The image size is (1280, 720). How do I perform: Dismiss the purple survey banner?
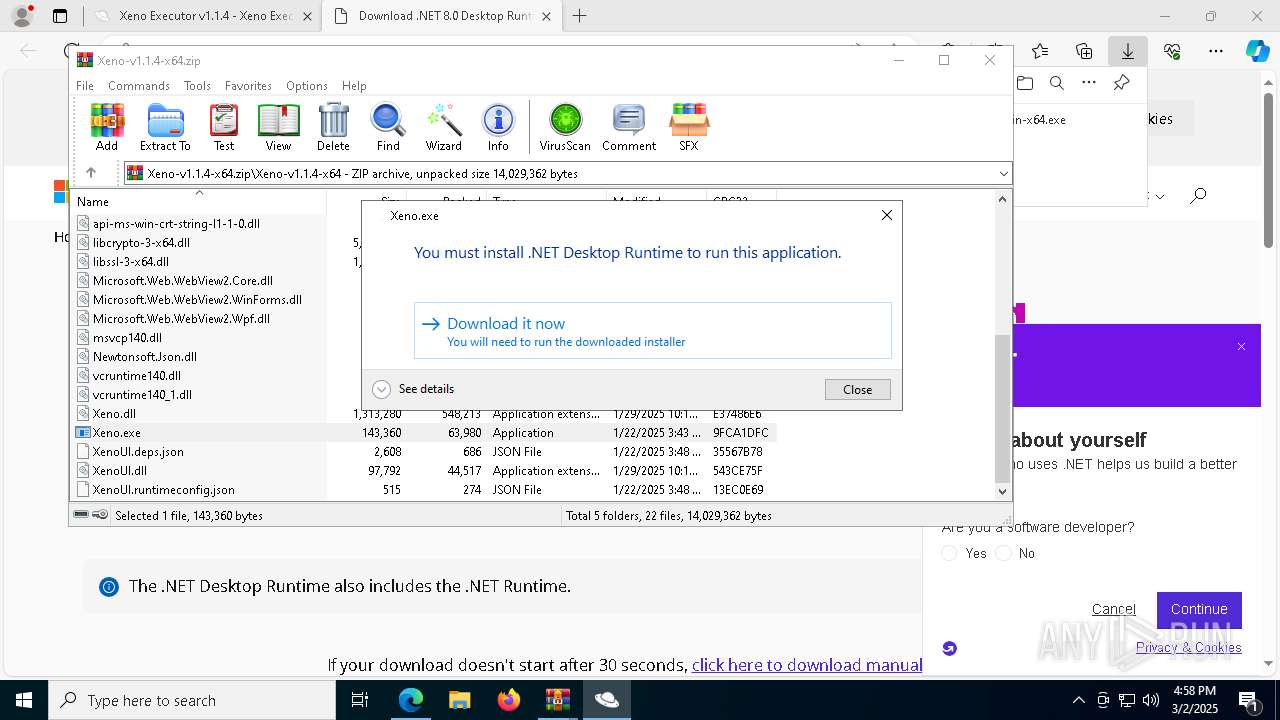tap(1241, 347)
